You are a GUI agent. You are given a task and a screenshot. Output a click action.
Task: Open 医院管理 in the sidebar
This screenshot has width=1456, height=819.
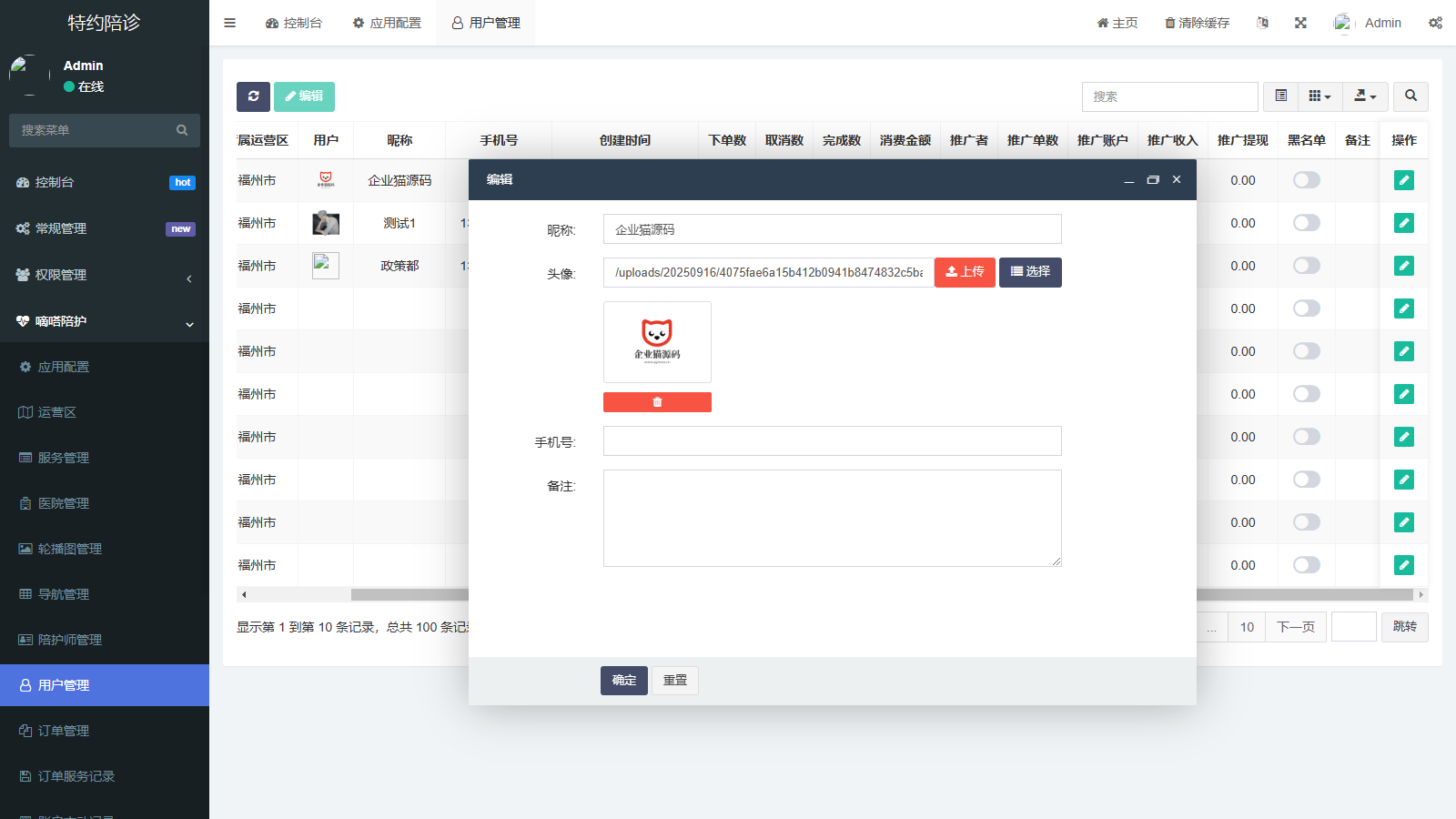[x=105, y=503]
